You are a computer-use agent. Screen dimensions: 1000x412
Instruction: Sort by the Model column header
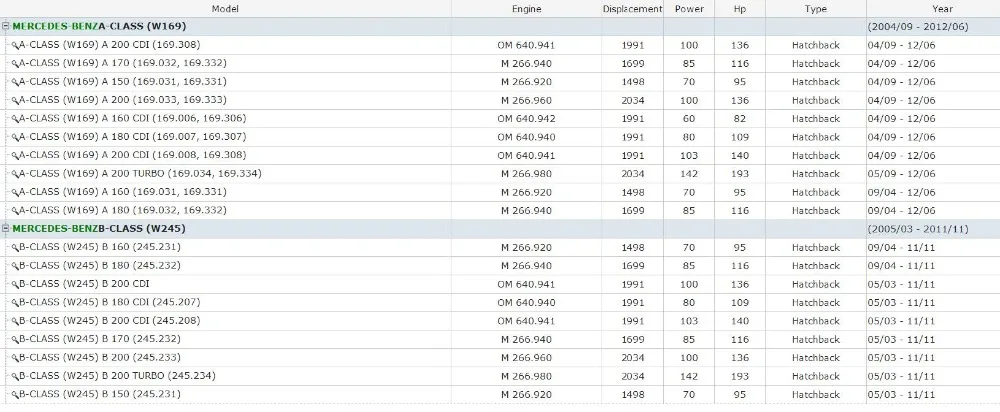point(226,9)
